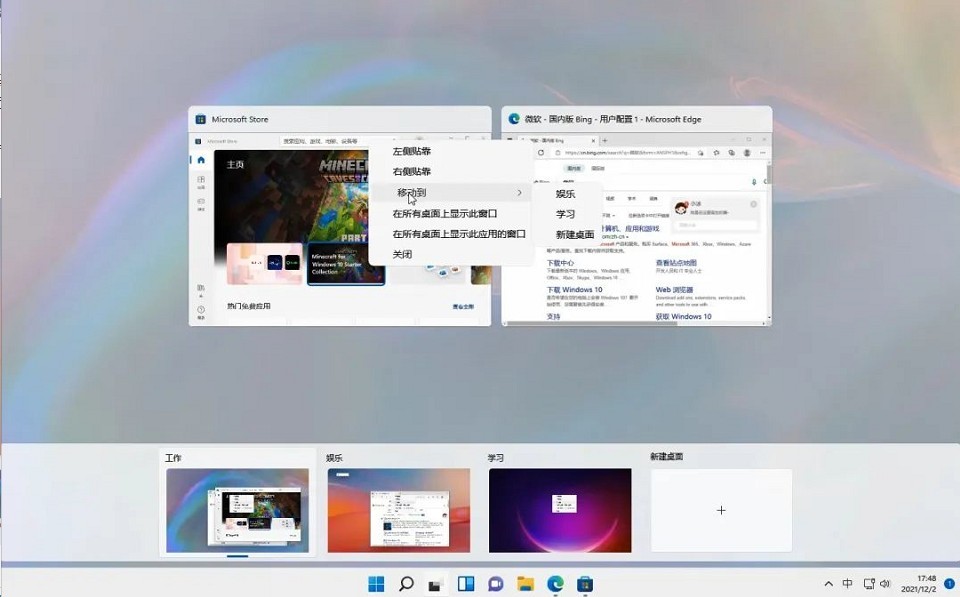
Task: Open the notification count badge
Action: [x=950, y=584]
